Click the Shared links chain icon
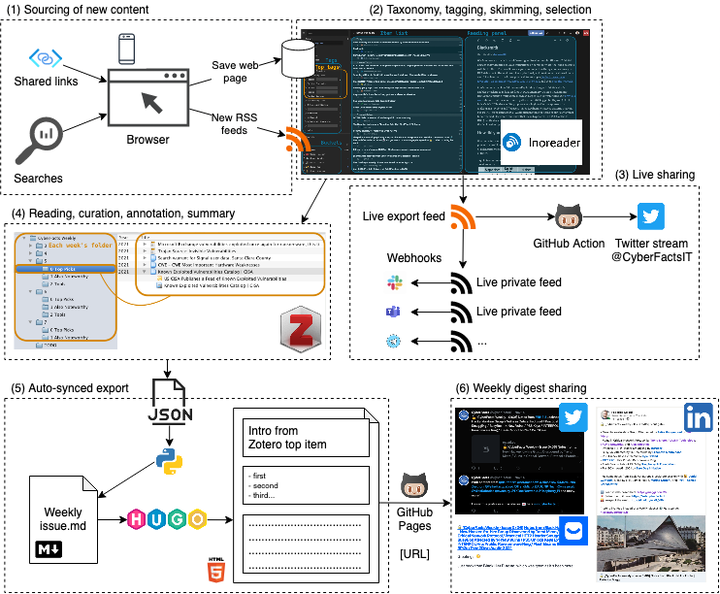The height and width of the screenshot is (594, 720). pyautogui.click(x=47, y=58)
